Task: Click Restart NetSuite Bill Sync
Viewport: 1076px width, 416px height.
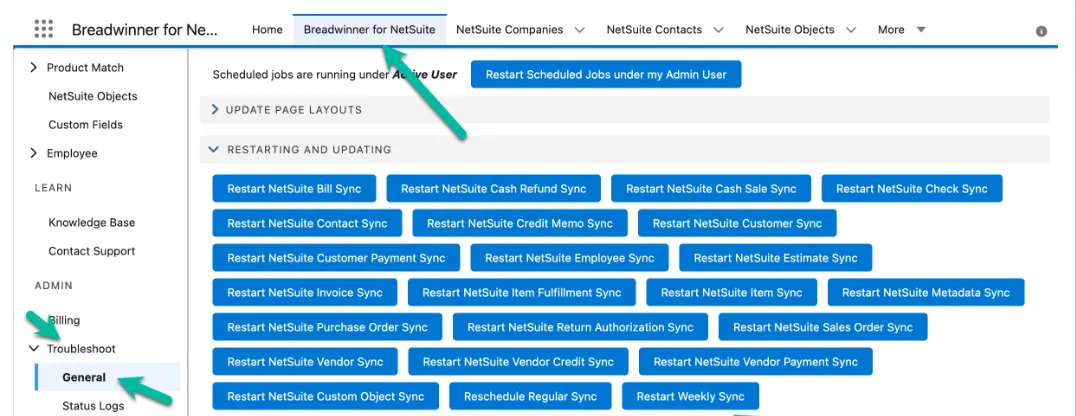Action: (x=294, y=189)
